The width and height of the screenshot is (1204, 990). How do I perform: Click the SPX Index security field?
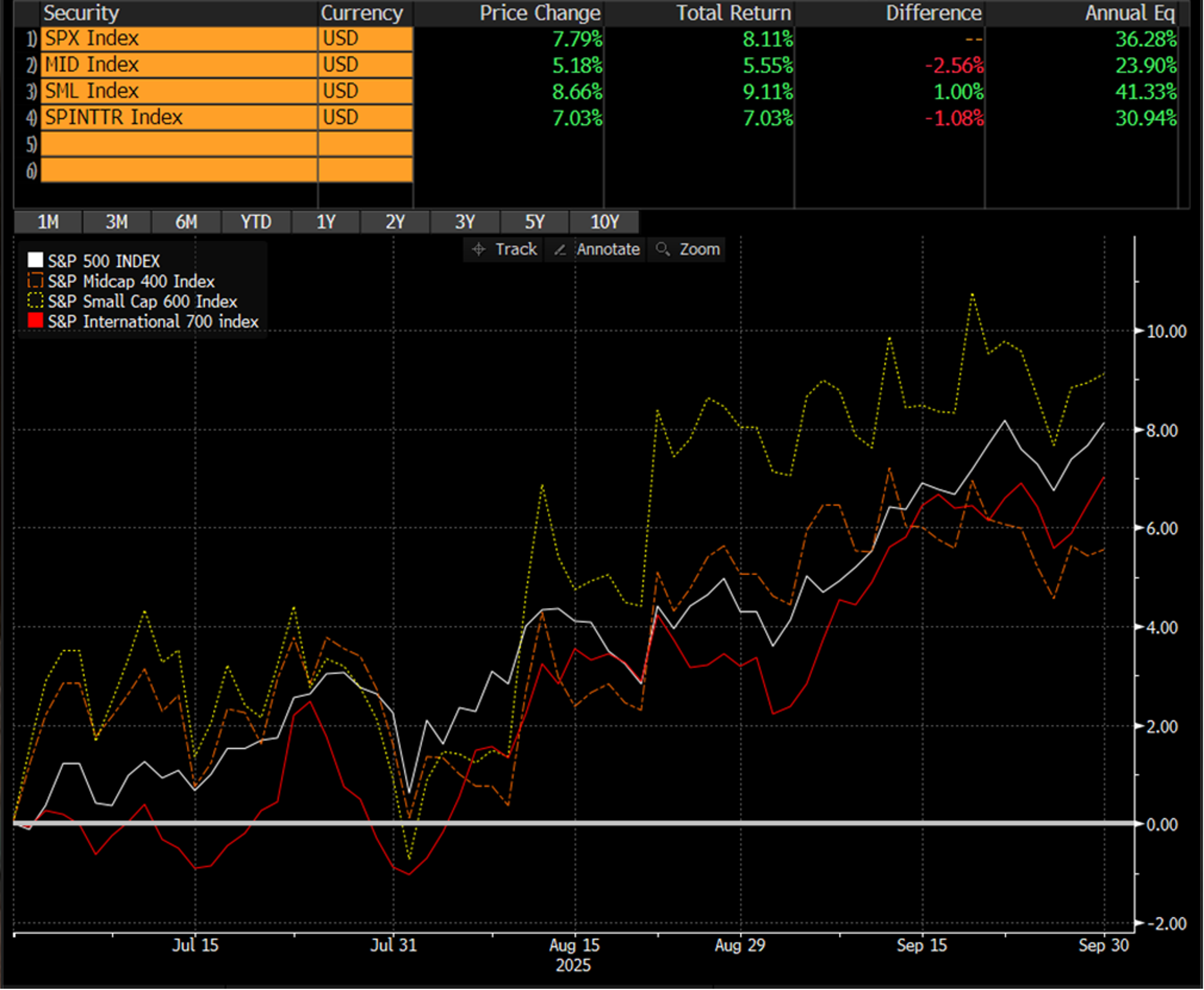pos(179,39)
